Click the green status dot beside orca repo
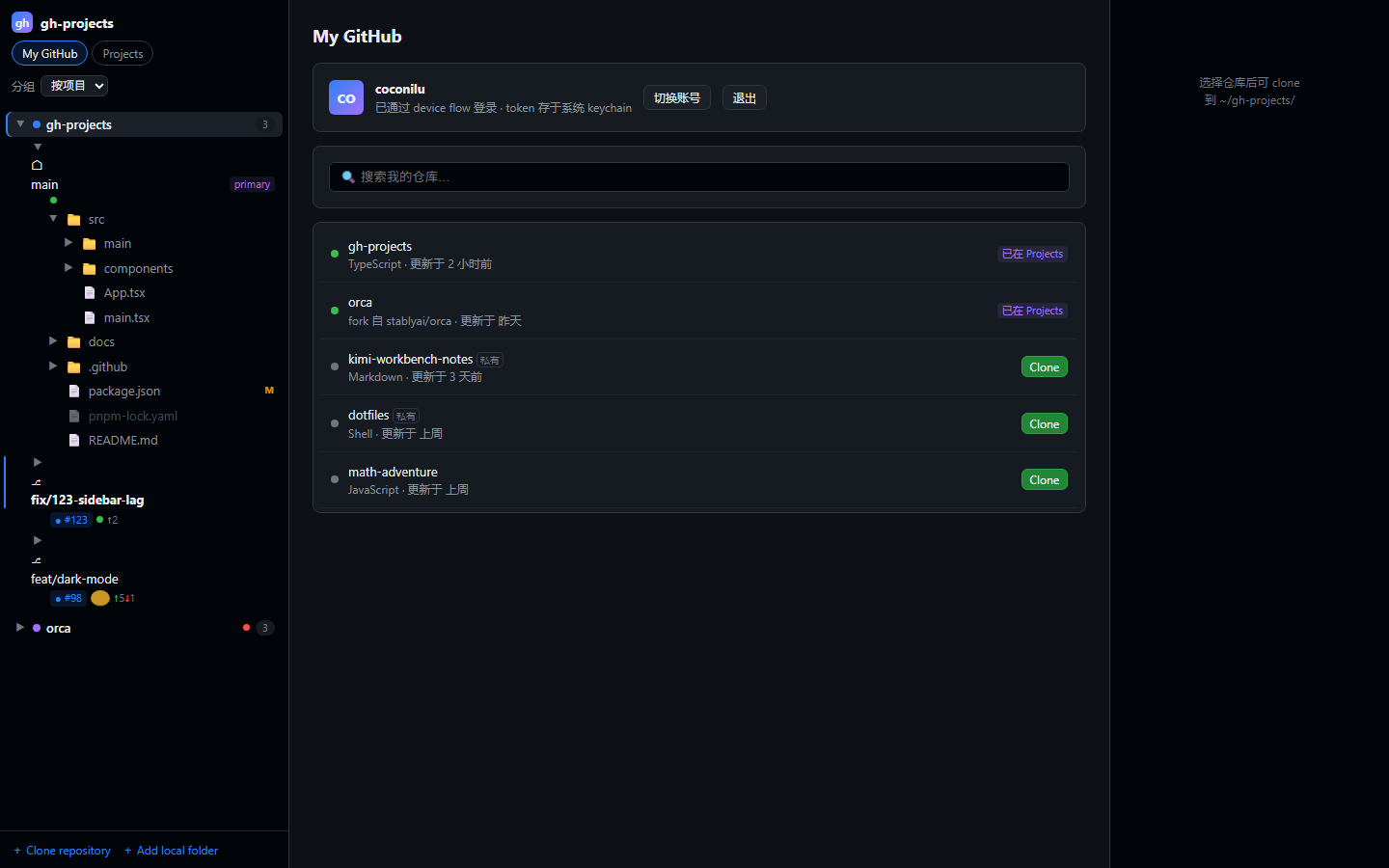Screen dimensions: 1389x868 point(335,311)
